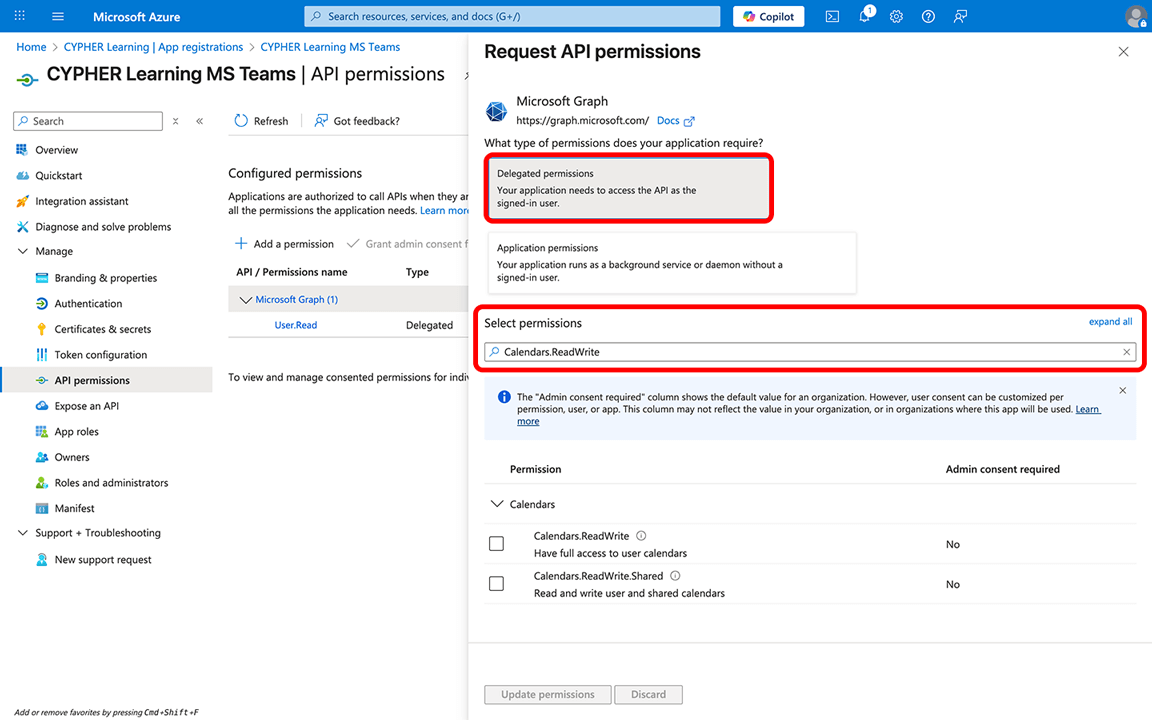
Task: Click the Discard button
Action: 648,694
